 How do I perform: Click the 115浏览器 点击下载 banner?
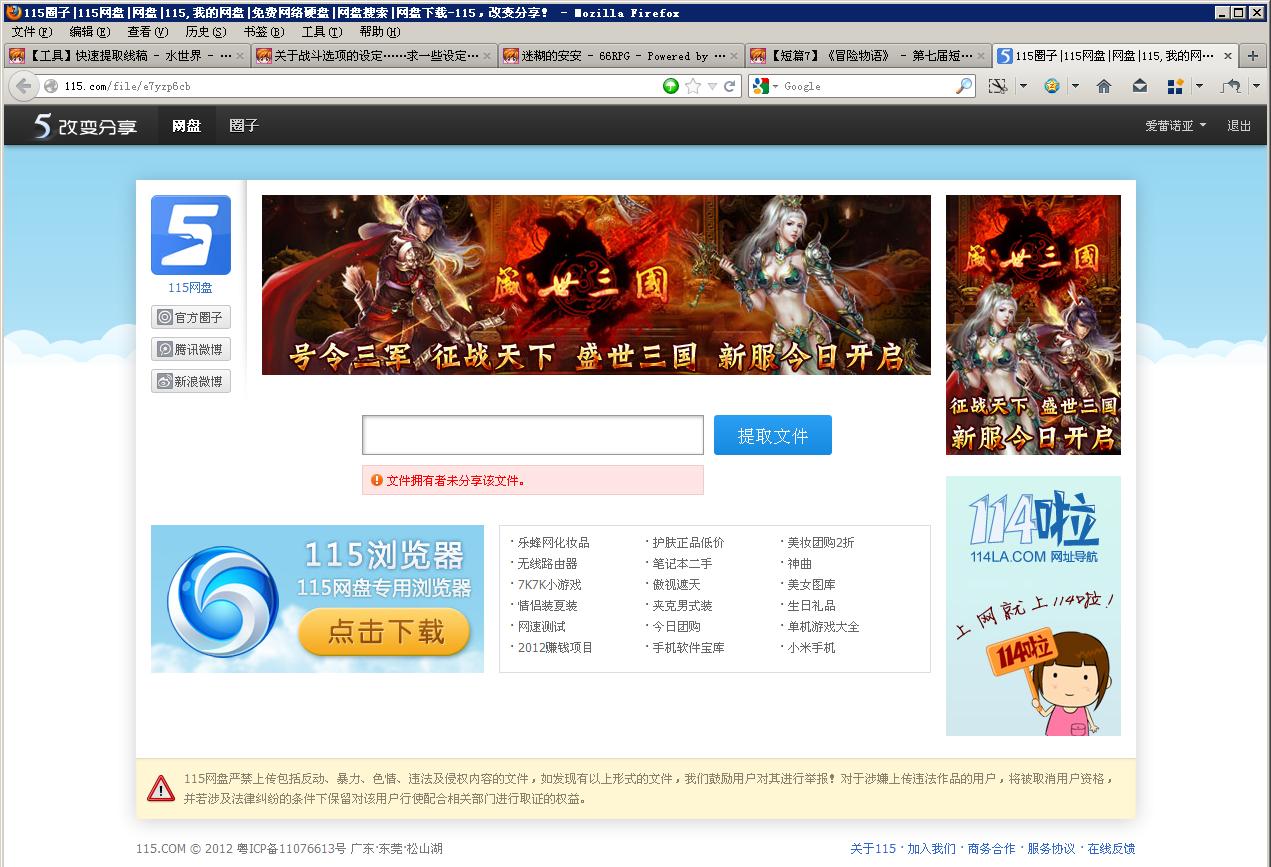point(317,599)
